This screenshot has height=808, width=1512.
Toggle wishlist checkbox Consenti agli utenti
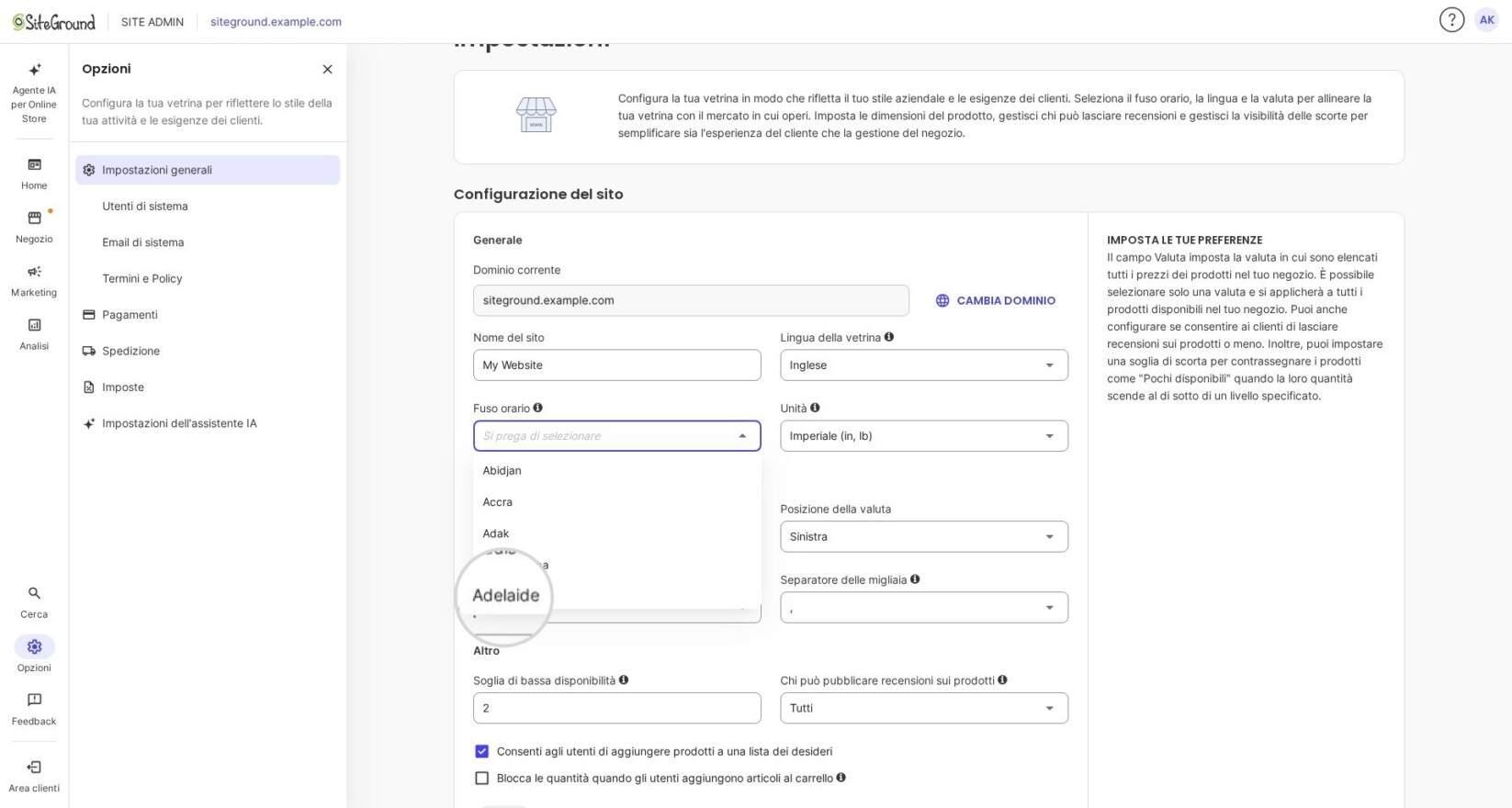pos(481,751)
